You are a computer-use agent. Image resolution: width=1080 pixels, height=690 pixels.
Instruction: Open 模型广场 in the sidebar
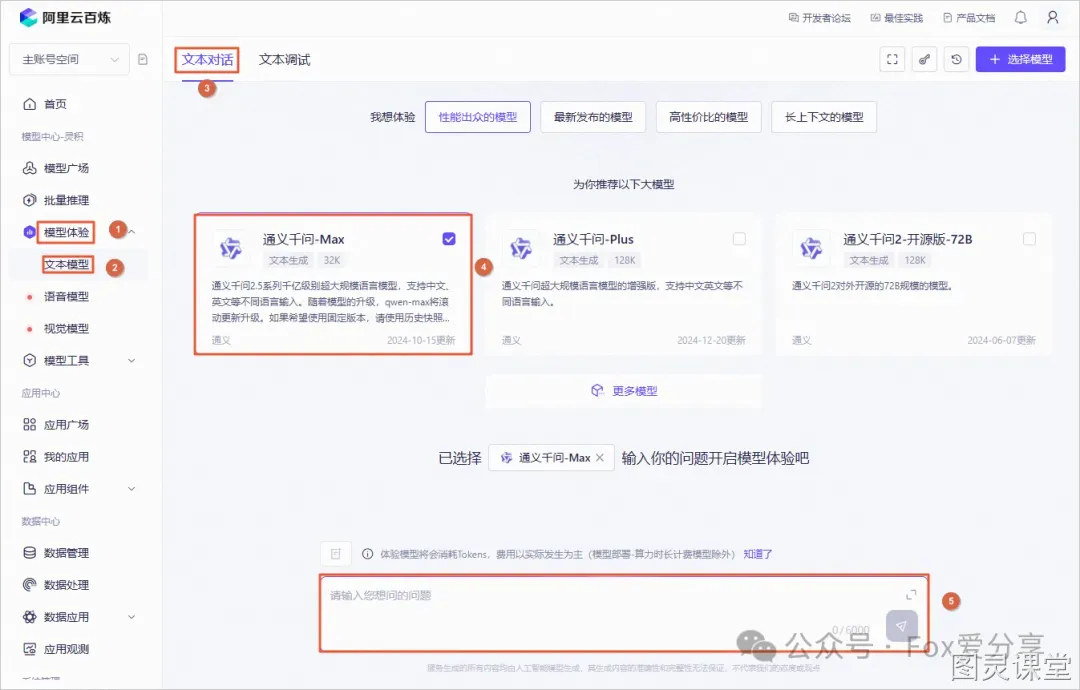point(66,168)
